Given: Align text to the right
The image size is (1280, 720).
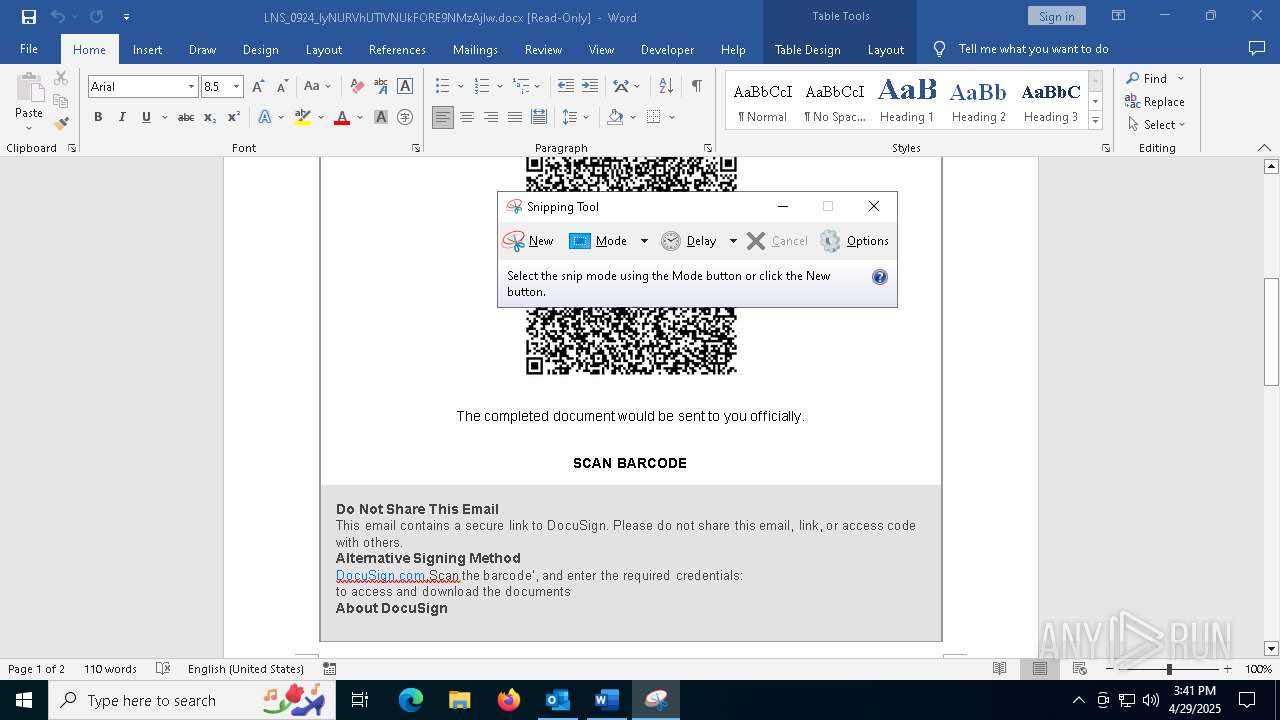Looking at the screenshot, I should coord(491,117).
